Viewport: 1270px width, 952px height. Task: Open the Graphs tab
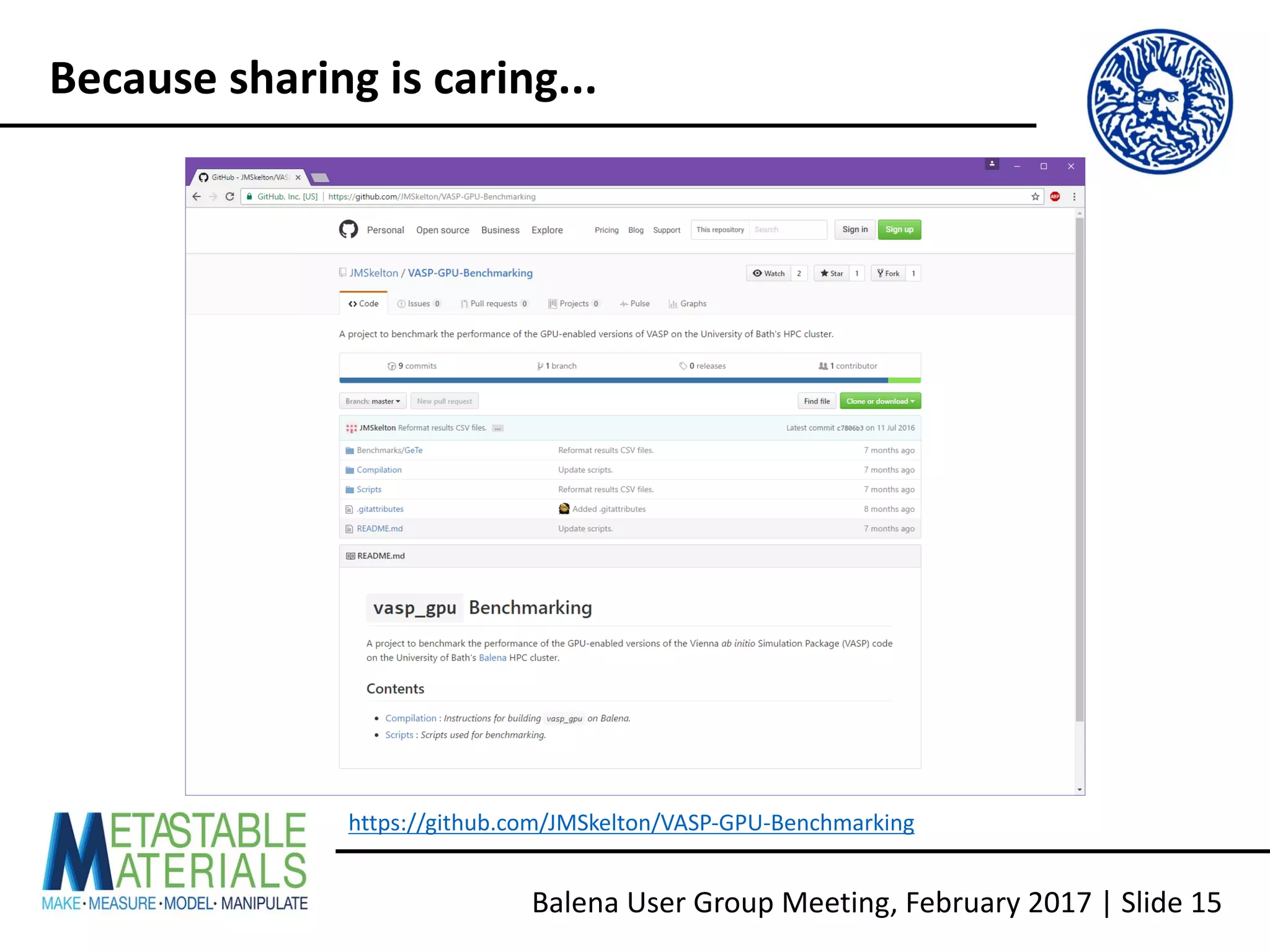click(687, 304)
